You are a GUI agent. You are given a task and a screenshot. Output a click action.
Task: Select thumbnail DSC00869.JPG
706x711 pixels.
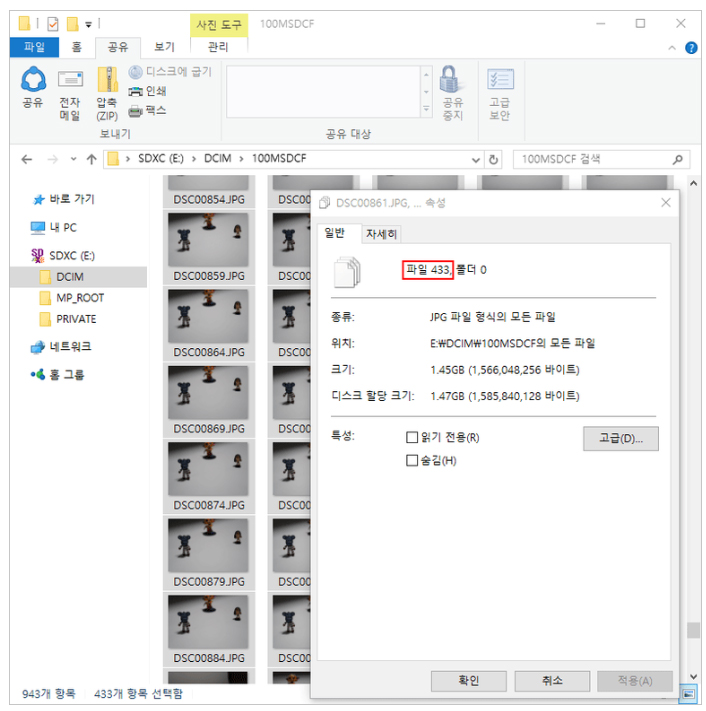[x=209, y=400]
